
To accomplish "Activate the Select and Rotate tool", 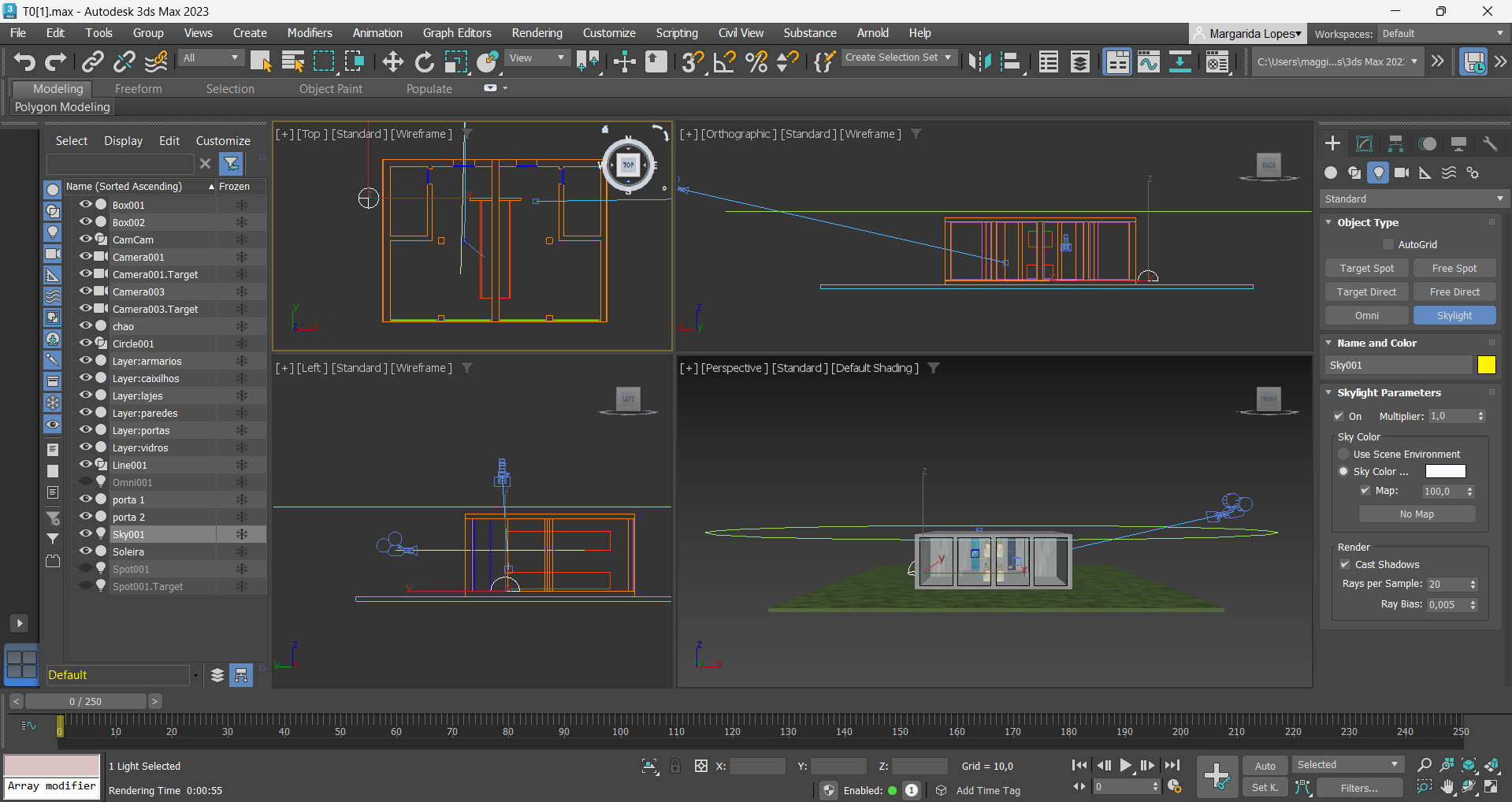I will (424, 61).
